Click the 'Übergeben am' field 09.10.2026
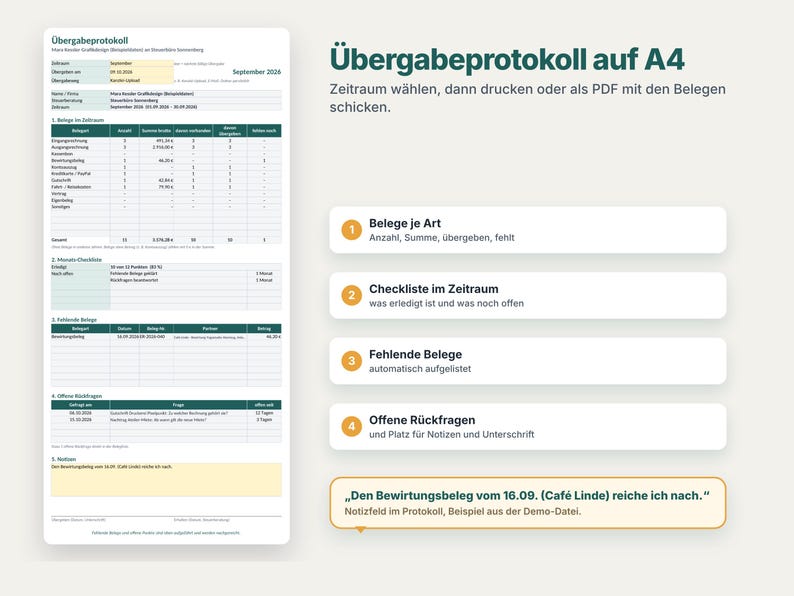The image size is (794, 596). [141, 72]
